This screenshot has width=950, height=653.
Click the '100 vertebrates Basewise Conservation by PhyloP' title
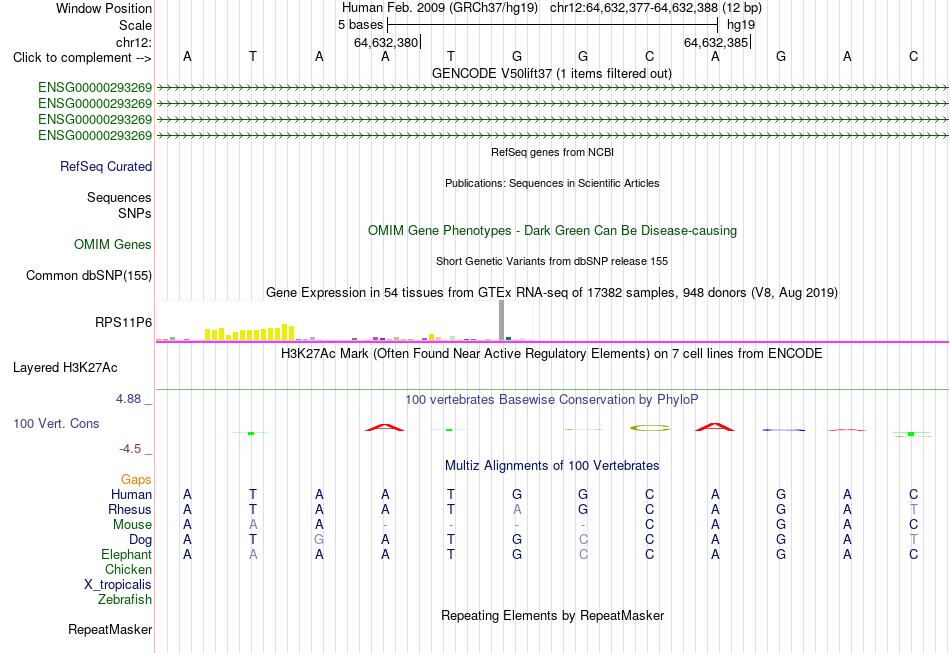[x=552, y=400]
